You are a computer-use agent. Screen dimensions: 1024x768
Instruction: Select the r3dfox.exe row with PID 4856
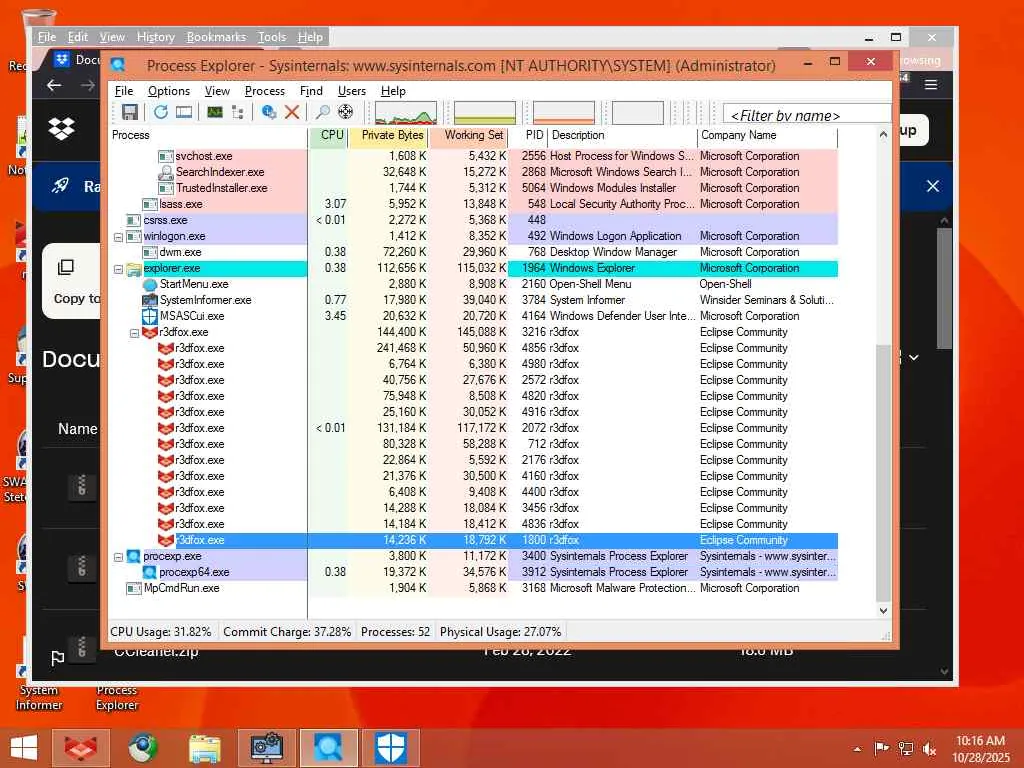click(473, 348)
